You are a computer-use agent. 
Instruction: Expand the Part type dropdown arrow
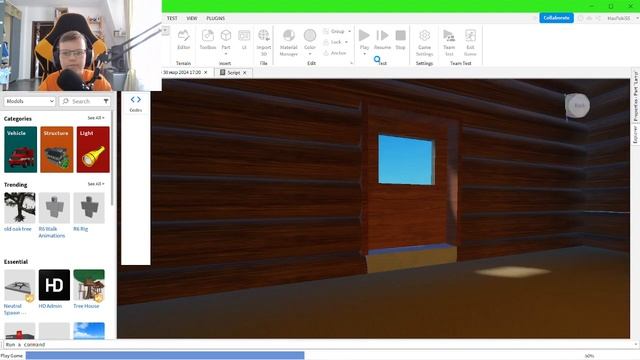(226, 54)
